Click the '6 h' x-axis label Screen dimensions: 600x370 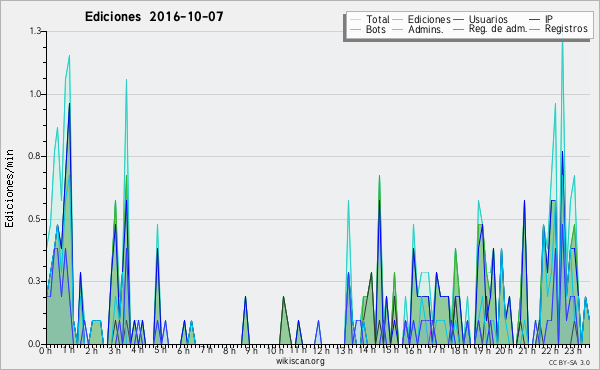[183, 351]
